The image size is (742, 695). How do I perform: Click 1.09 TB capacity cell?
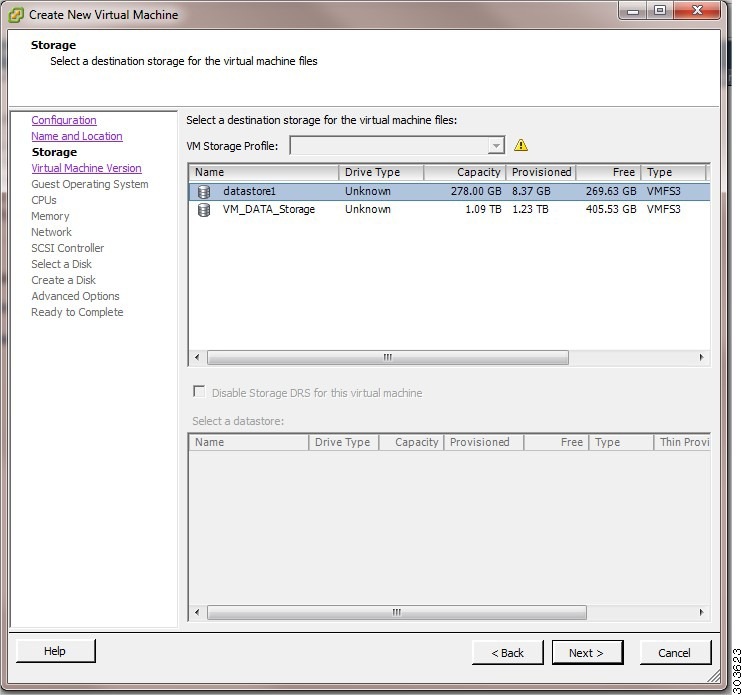483,209
